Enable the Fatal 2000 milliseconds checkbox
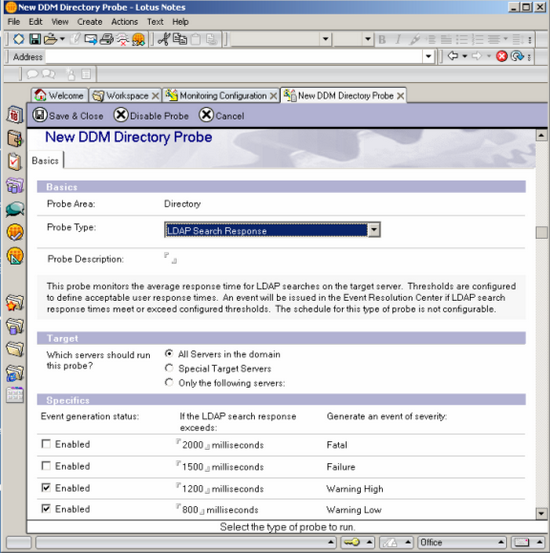Screen dimensions: 550x553 click(46, 444)
